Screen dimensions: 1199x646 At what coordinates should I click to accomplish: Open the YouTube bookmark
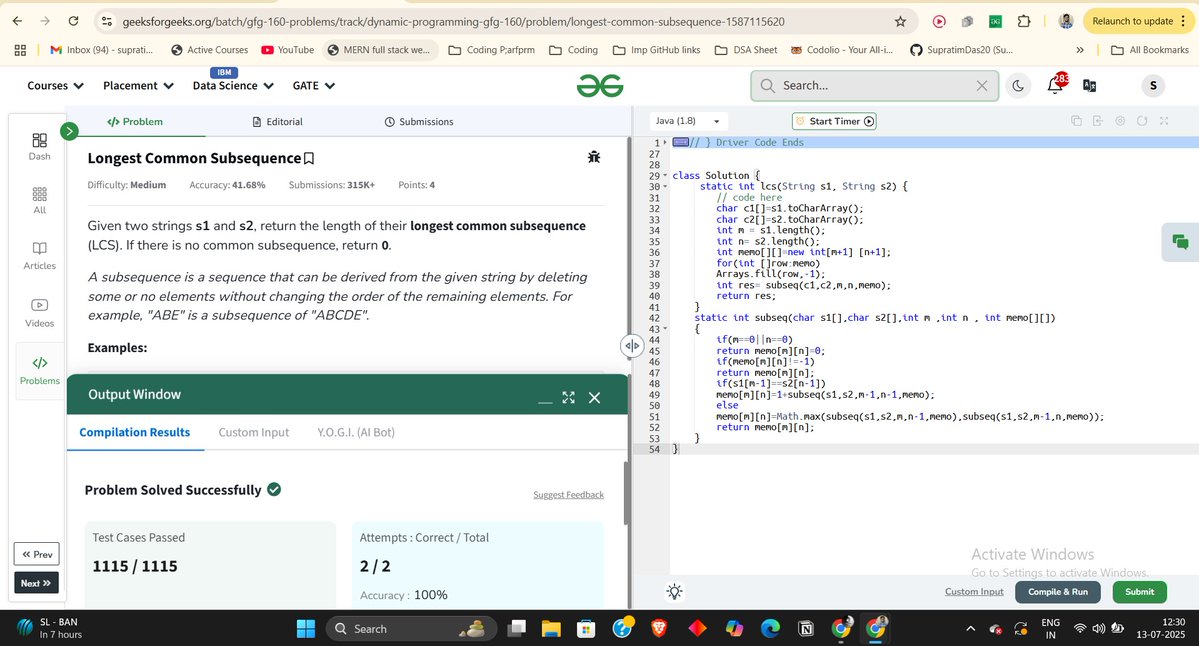coord(288,50)
